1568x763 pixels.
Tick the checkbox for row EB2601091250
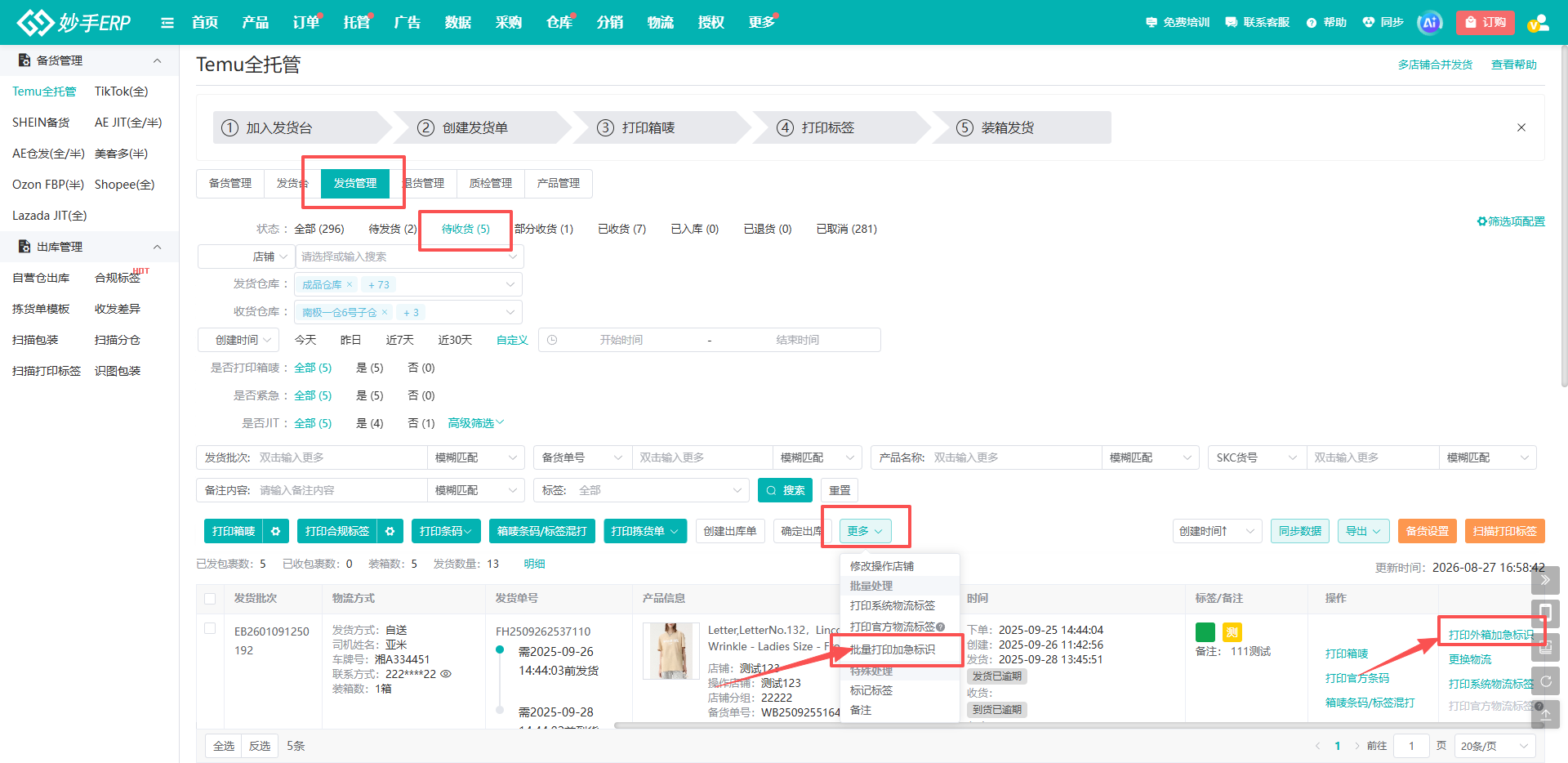(210, 628)
